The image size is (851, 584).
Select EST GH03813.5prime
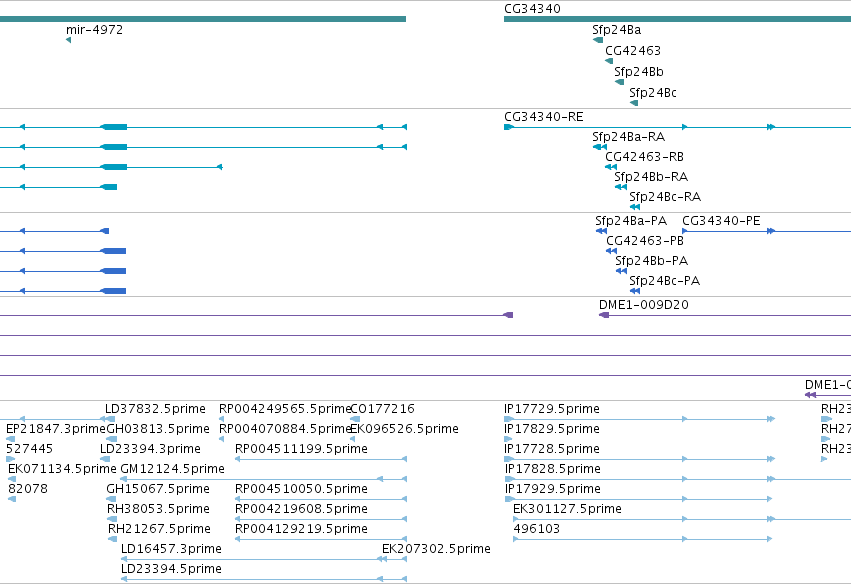click(158, 429)
